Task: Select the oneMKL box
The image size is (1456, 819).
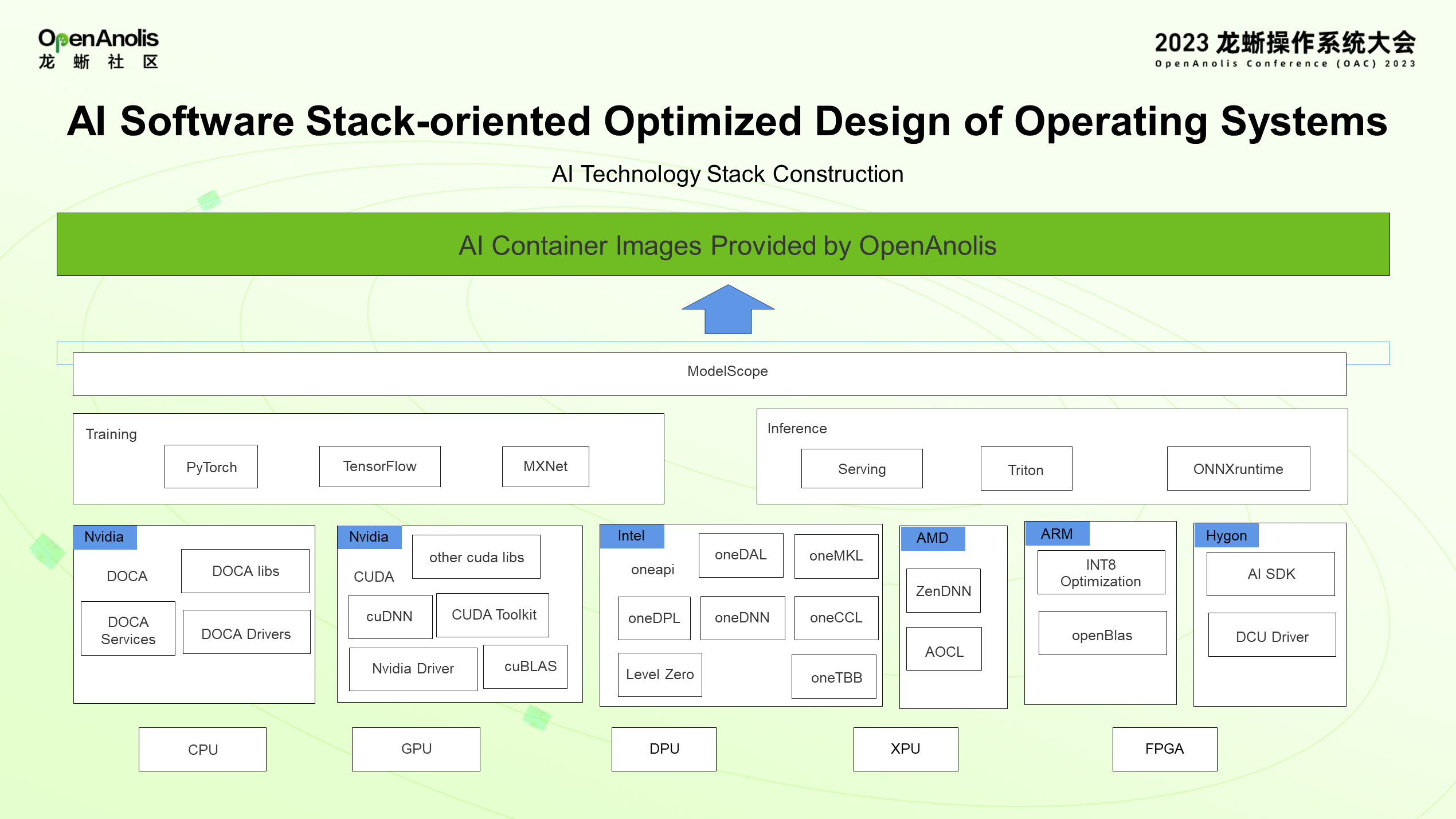Action: pos(836,557)
